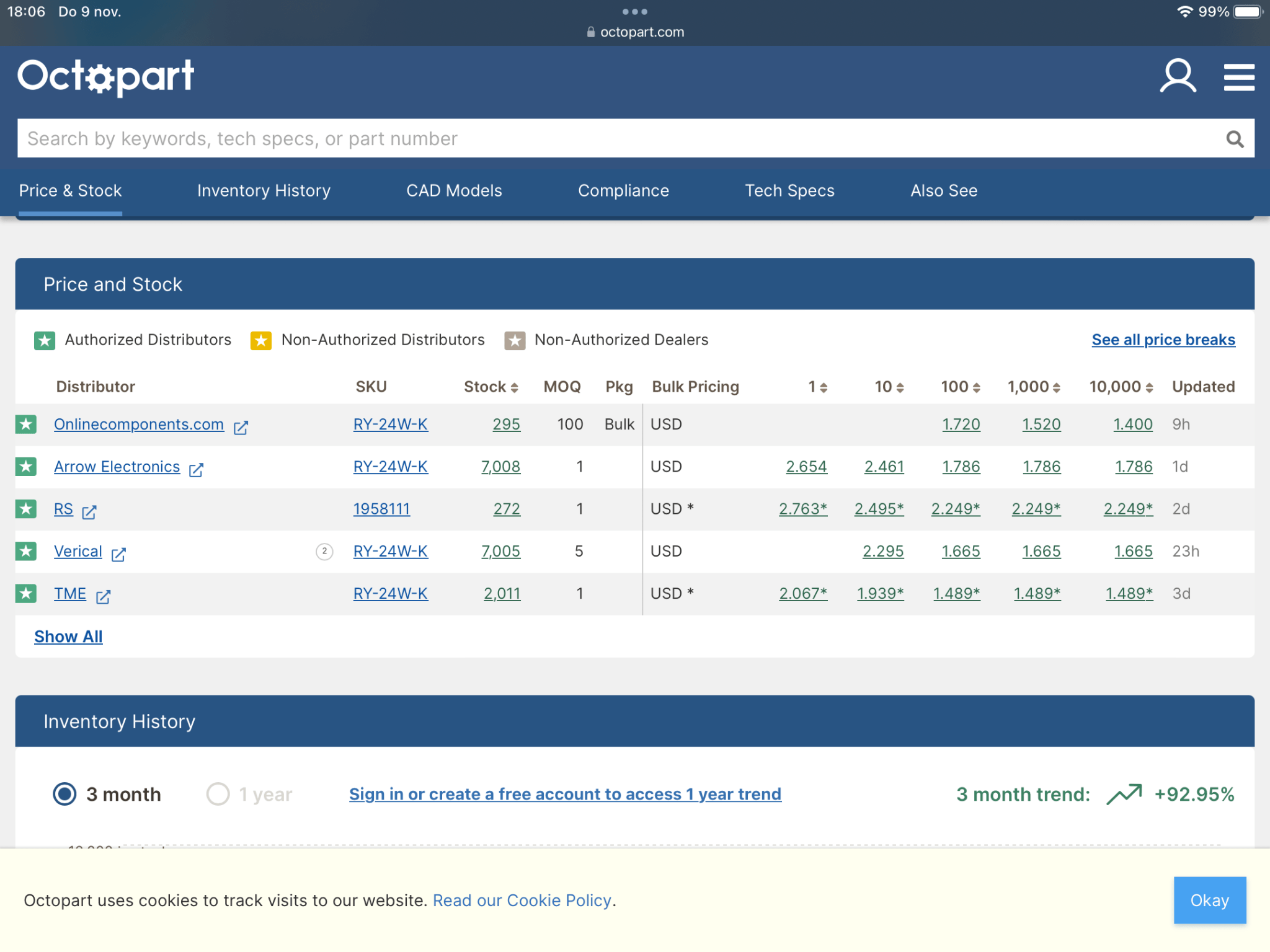
Task: Switch to the Price & Stock tab
Action: tap(70, 191)
